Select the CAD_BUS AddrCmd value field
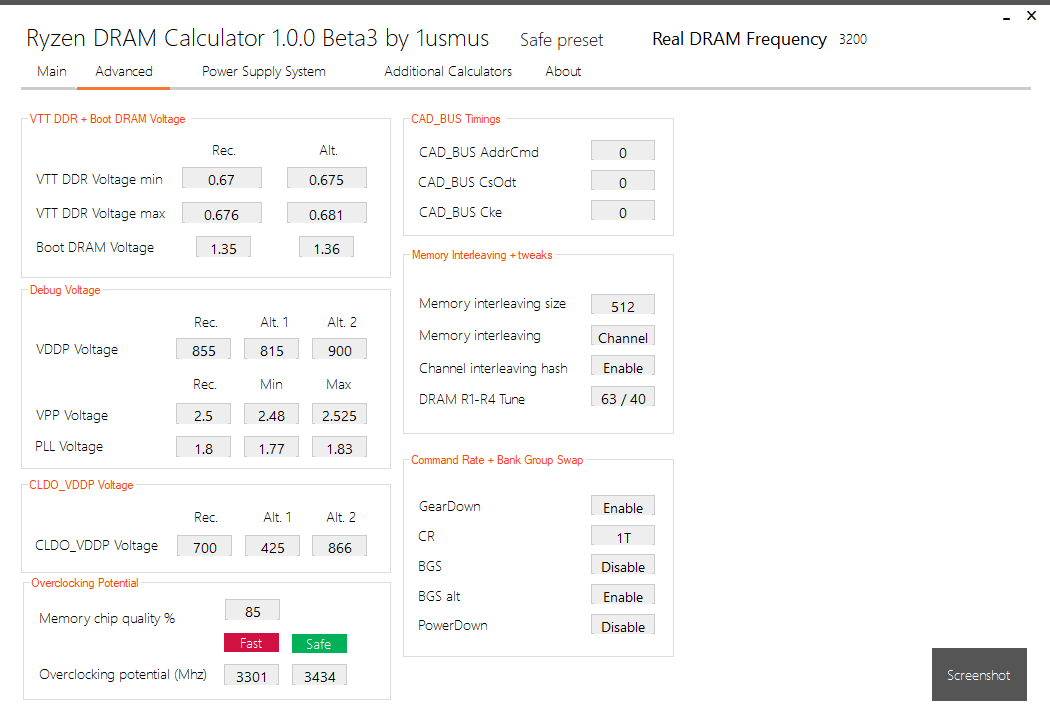The image size is (1050, 726). (x=623, y=151)
